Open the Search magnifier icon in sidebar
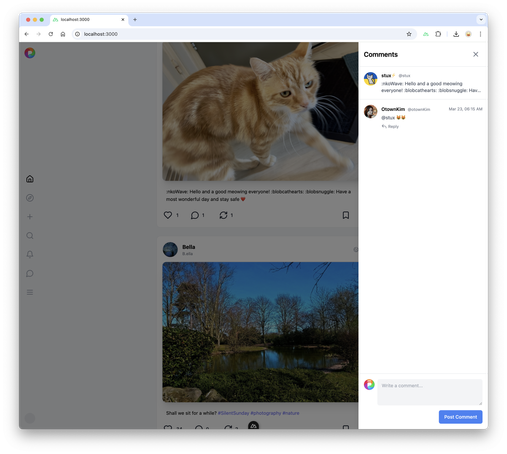507x454 pixels. click(x=30, y=236)
